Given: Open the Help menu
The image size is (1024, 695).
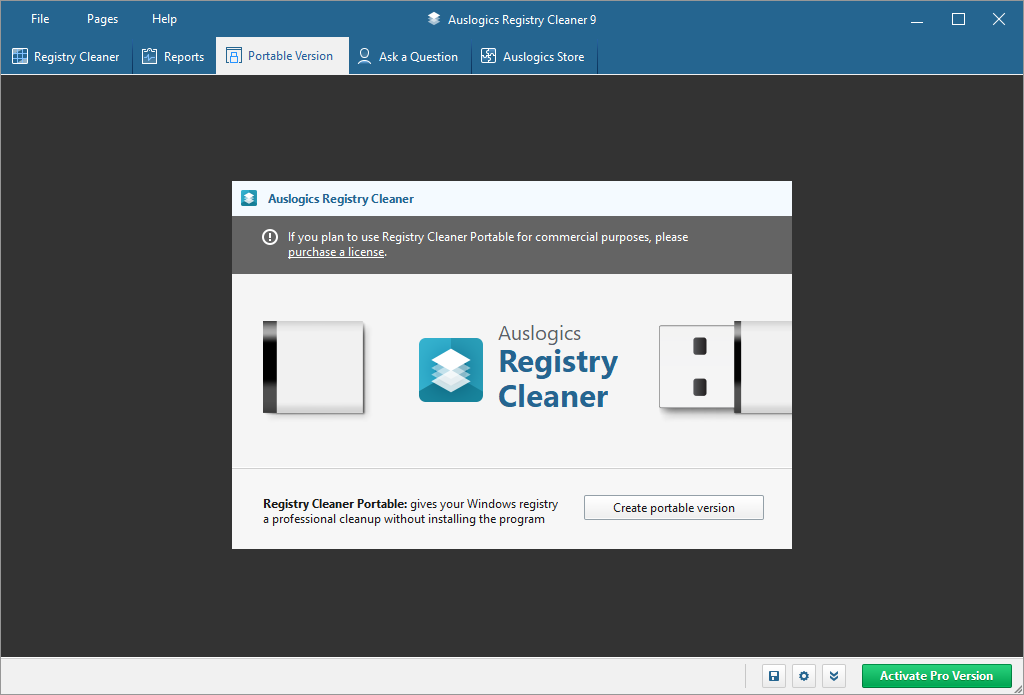Looking at the screenshot, I should 165,19.
